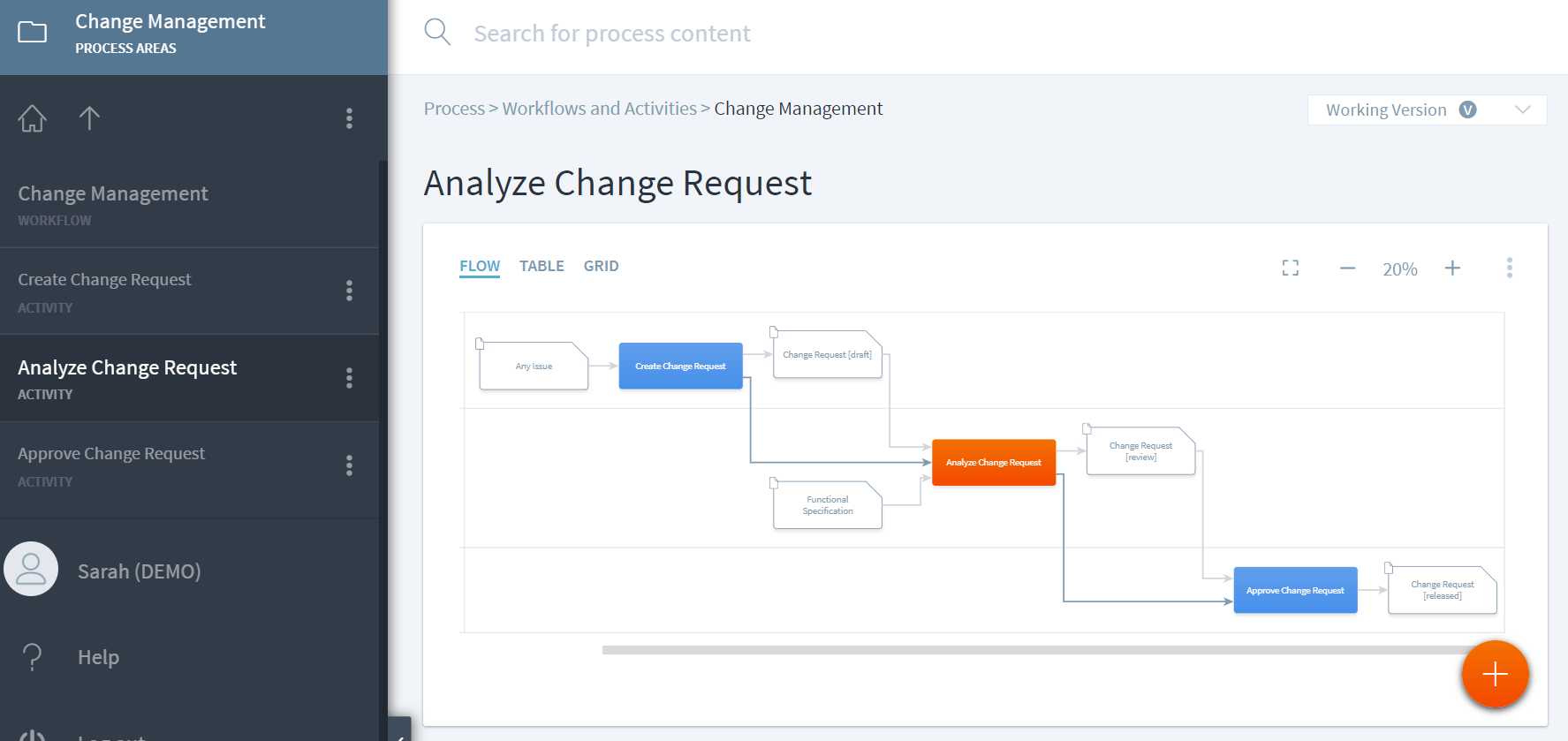The height and width of the screenshot is (741, 1568).
Task: Click the Process breadcrumb link
Action: pyautogui.click(x=454, y=109)
